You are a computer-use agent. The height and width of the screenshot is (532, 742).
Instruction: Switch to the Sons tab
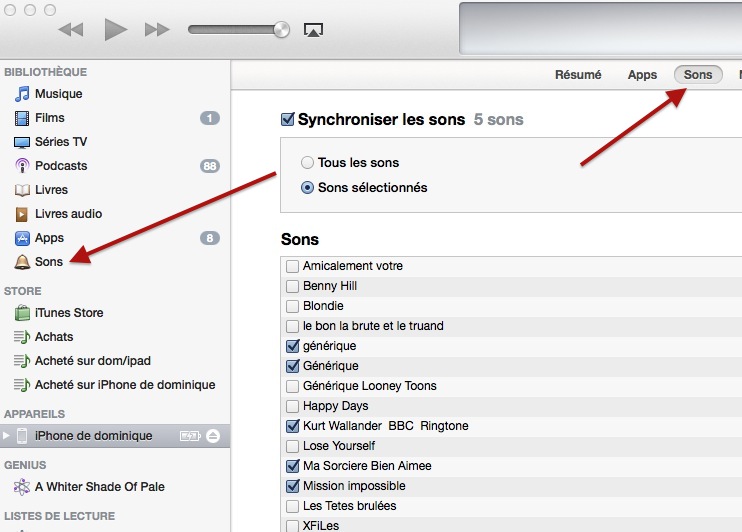click(x=698, y=75)
